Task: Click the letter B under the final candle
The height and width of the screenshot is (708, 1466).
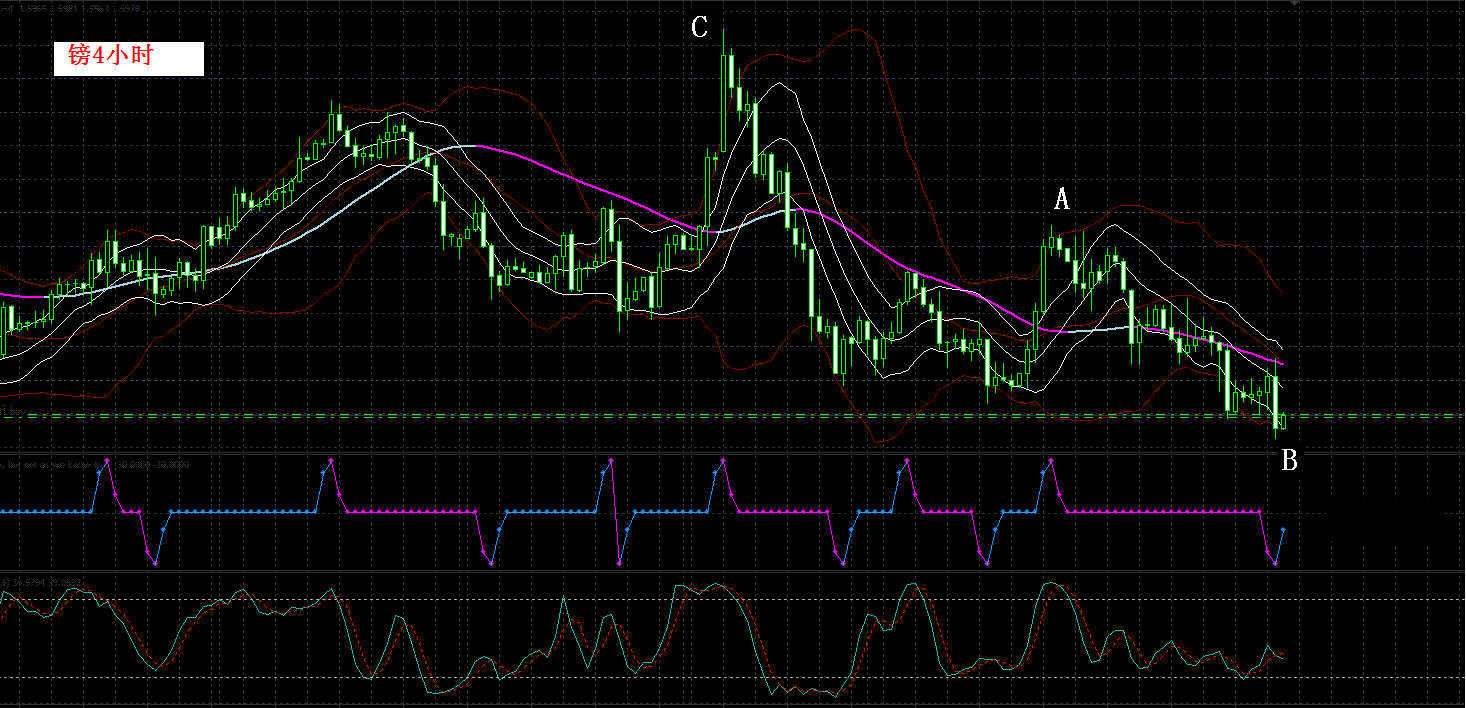Action: coord(1290,460)
